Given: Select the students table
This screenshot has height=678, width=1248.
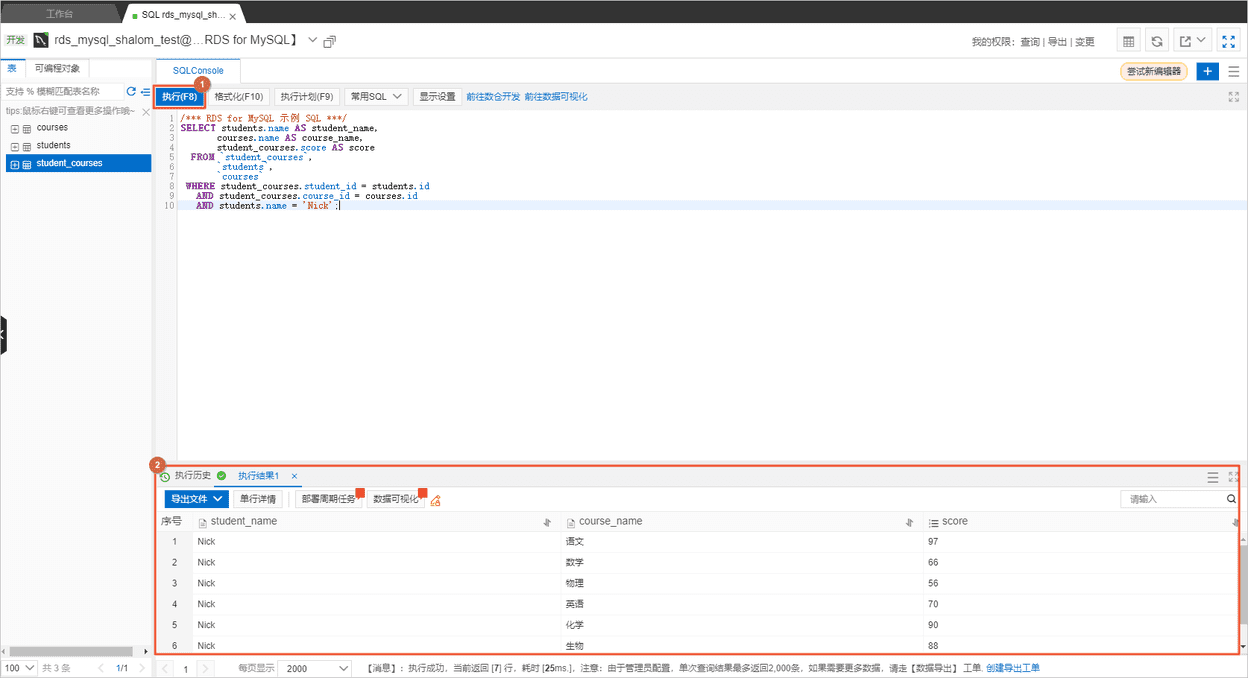Looking at the screenshot, I should pos(54,146).
